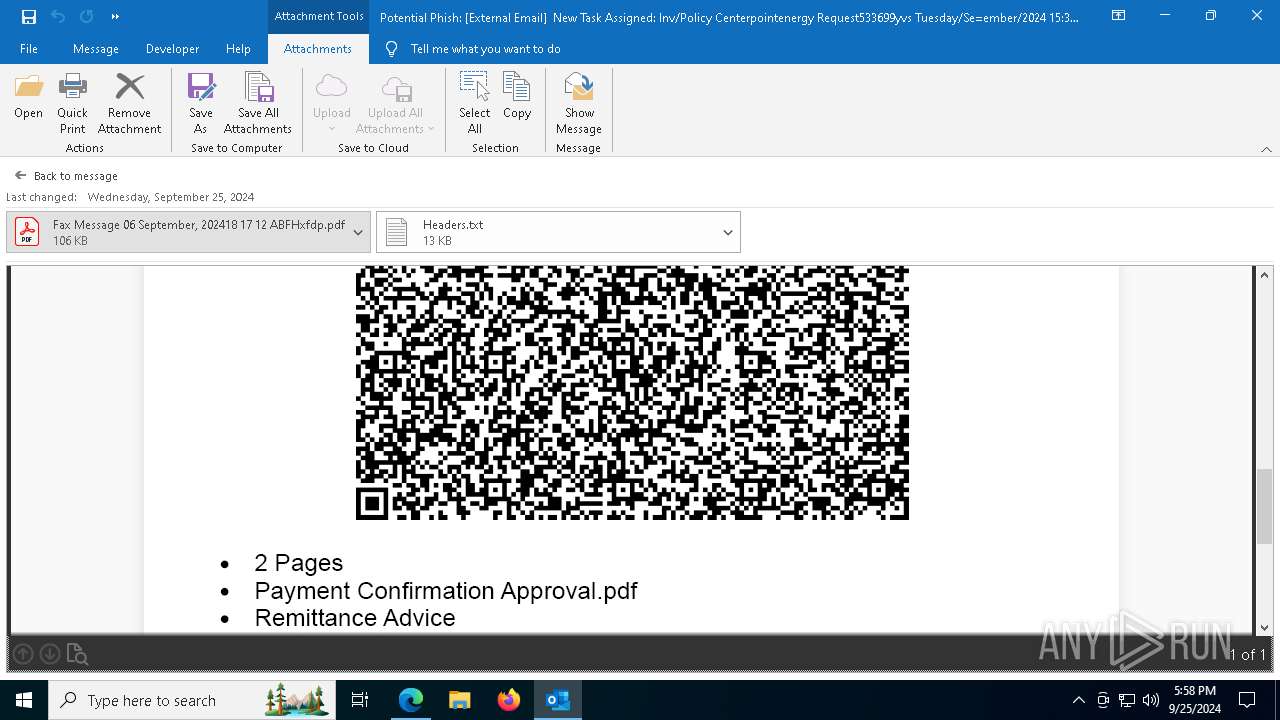
Task: Open the Windows Start menu
Action: coord(24,700)
